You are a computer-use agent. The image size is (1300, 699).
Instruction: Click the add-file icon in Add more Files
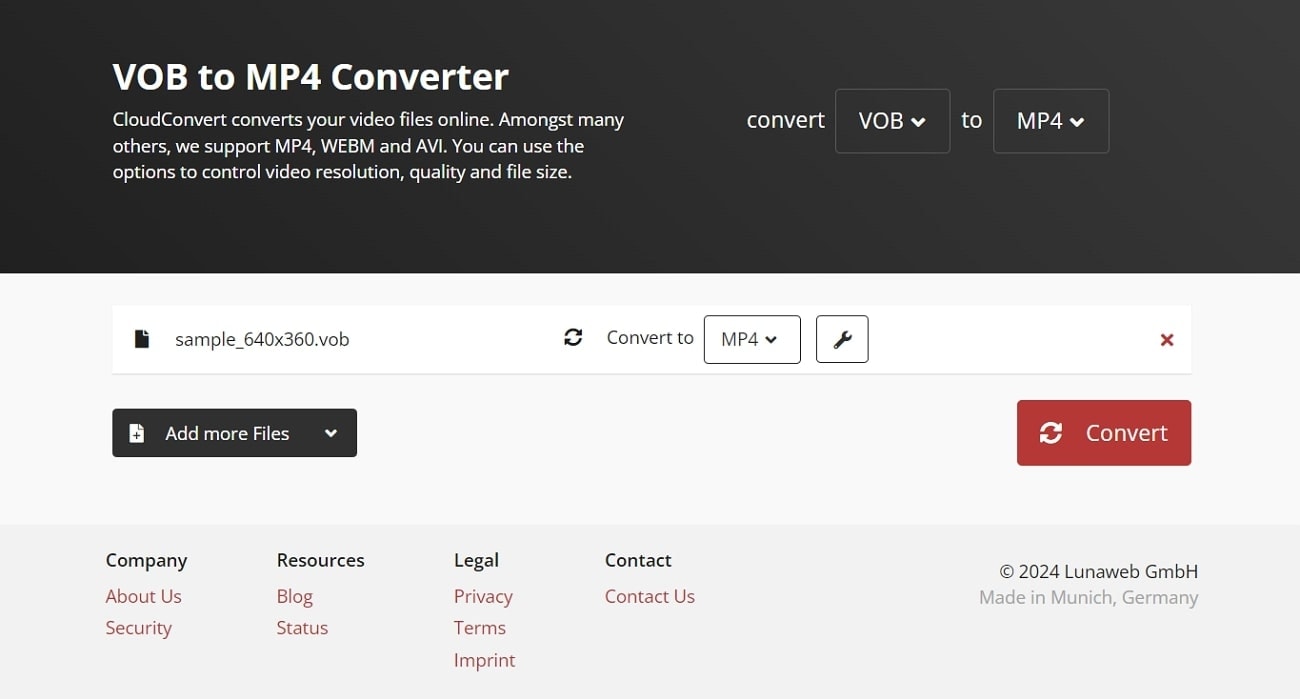click(x=137, y=433)
